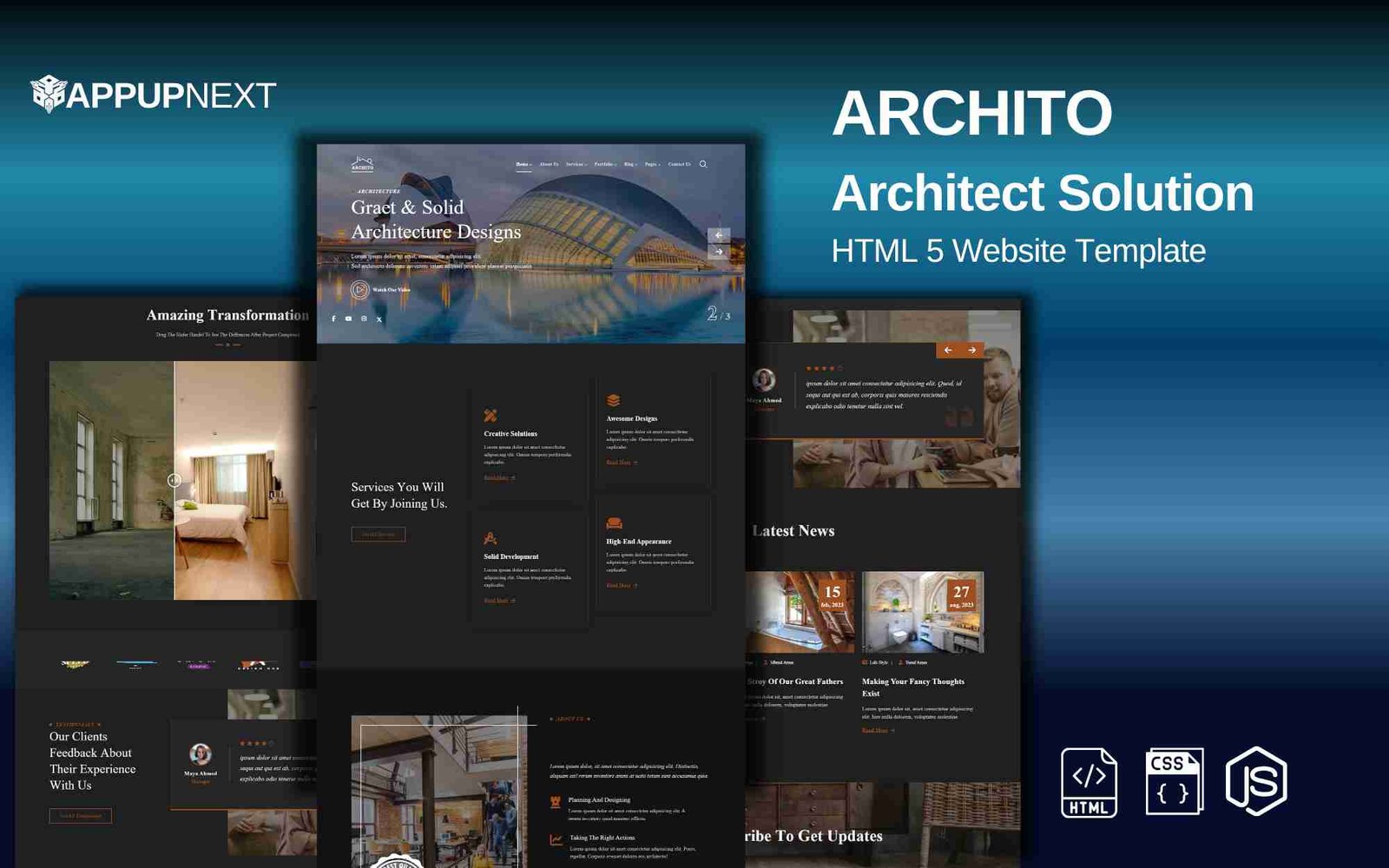Expand the Blog dropdown in navbar
Screen dimensions: 1389x868
630,164
